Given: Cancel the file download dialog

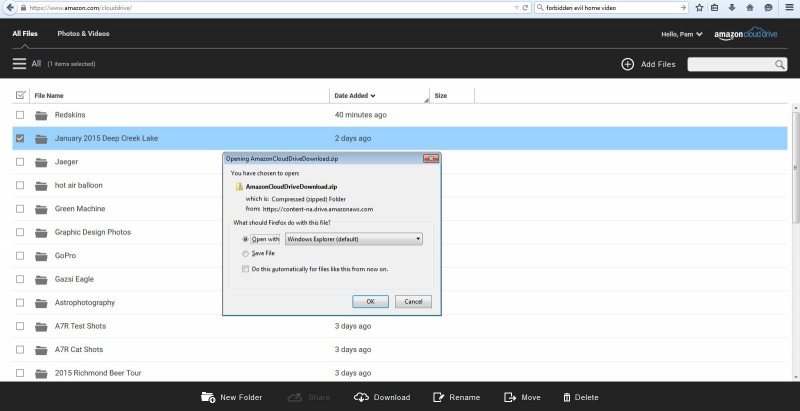Looking at the screenshot, I should [x=413, y=301].
